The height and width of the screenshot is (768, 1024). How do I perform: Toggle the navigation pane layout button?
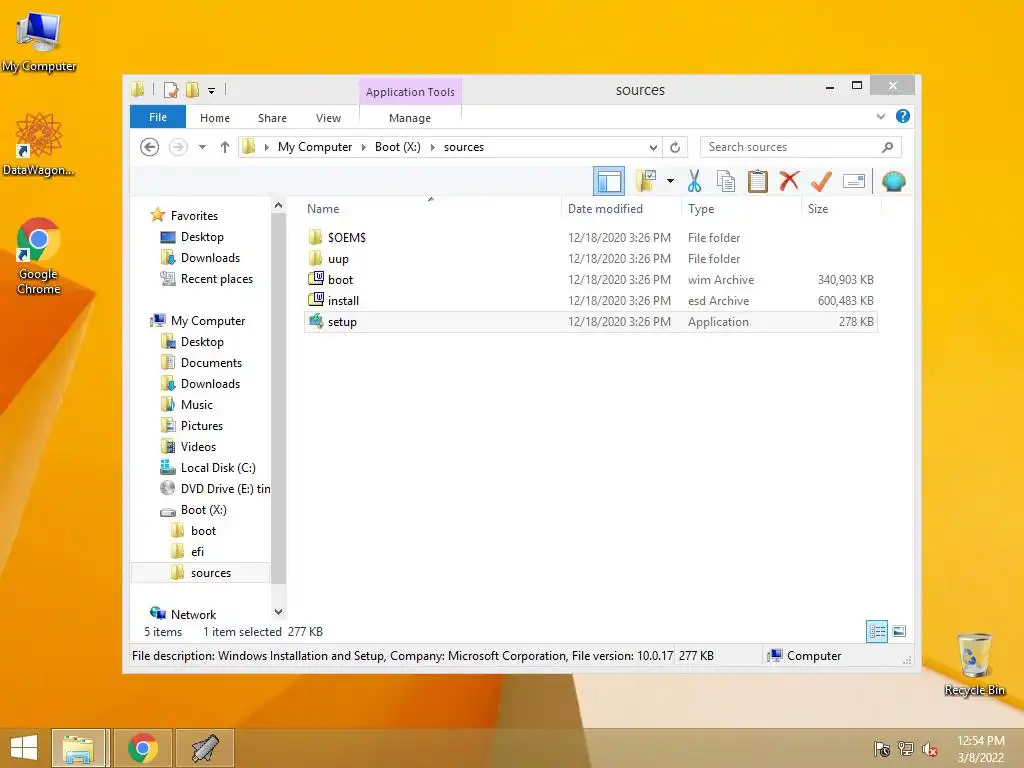pyautogui.click(x=609, y=181)
